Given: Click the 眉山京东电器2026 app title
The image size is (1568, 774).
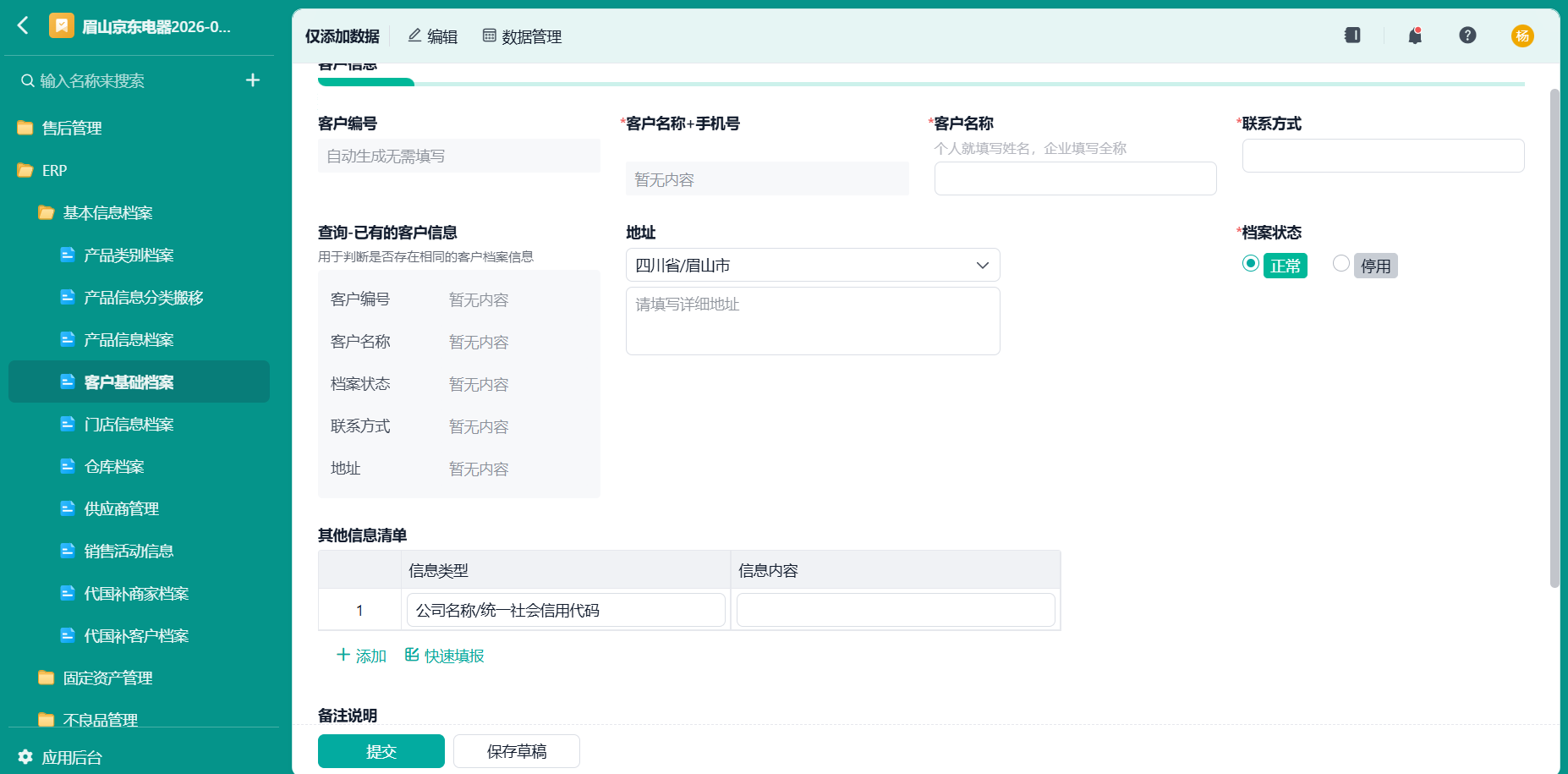Looking at the screenshot, I should (156, 26).
